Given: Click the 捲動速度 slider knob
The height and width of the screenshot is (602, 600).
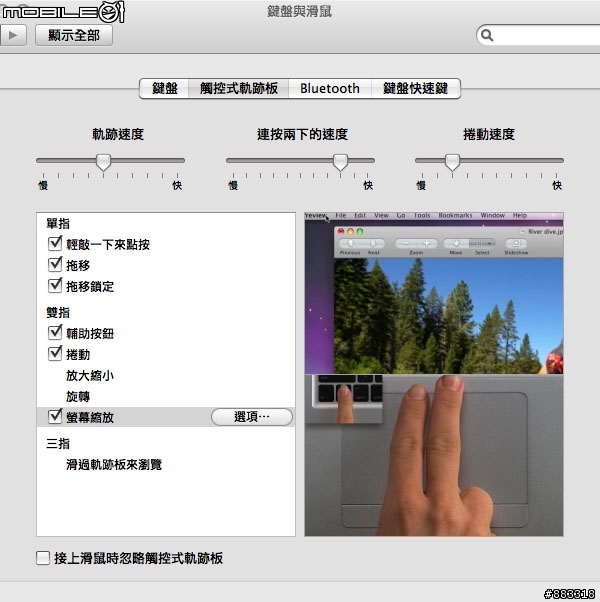Looking at the screenshot, I should tap(452, 162).
